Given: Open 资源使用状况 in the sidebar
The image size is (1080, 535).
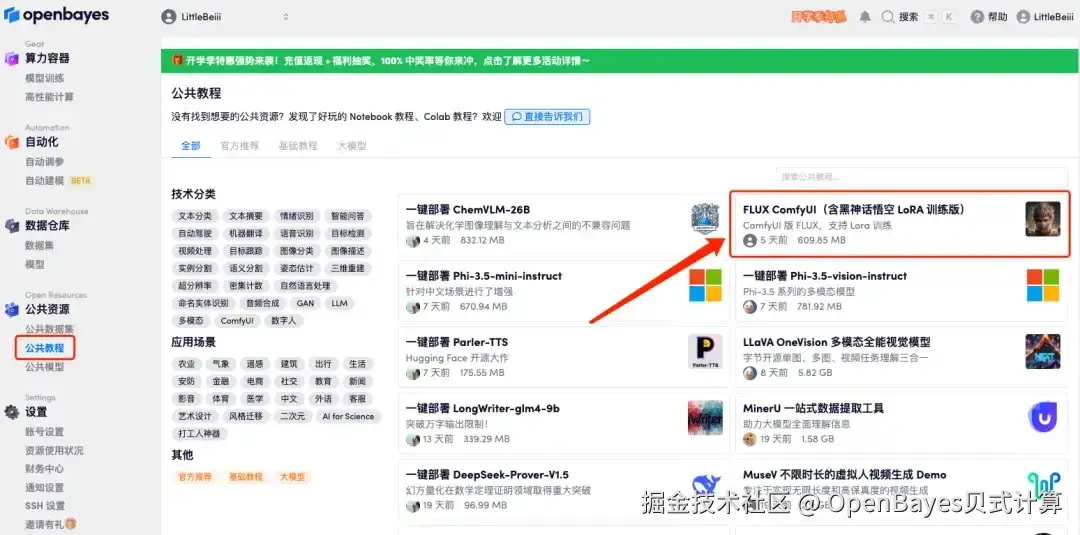Looking at the screenshot, I should pos(54,450).
